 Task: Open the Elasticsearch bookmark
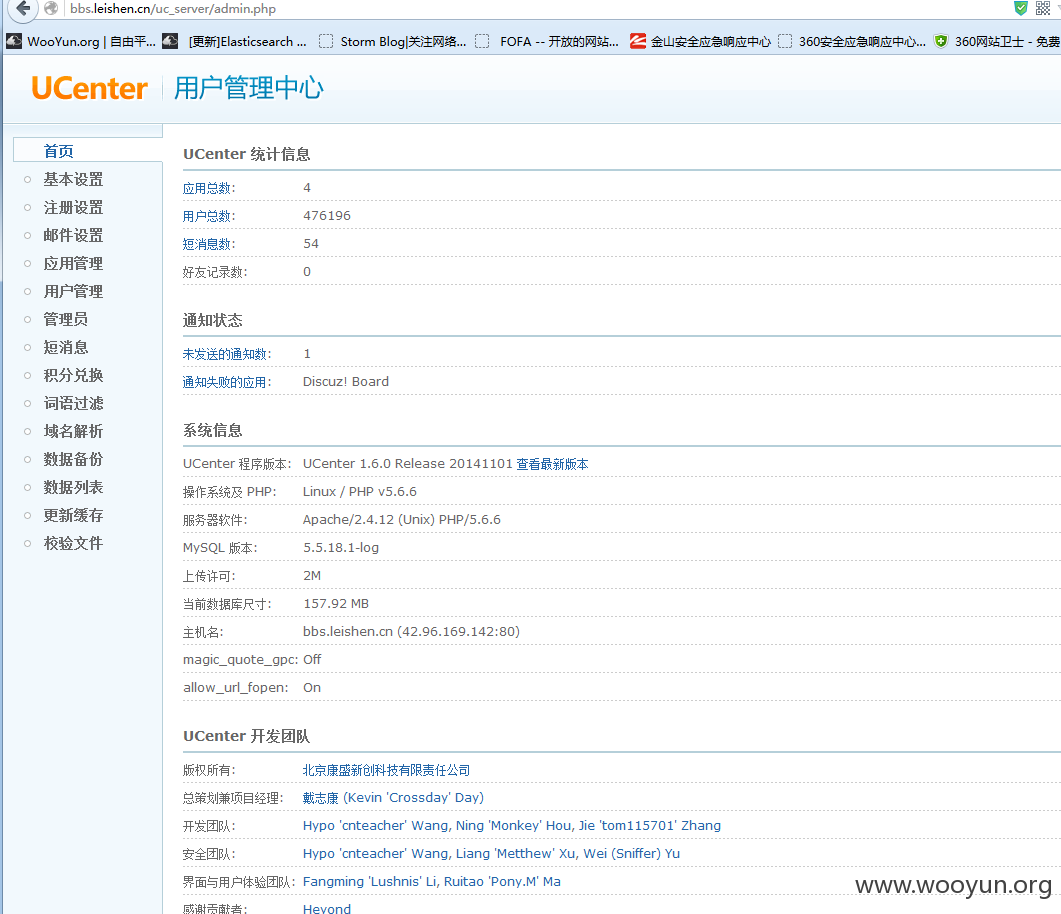[235, 41]
